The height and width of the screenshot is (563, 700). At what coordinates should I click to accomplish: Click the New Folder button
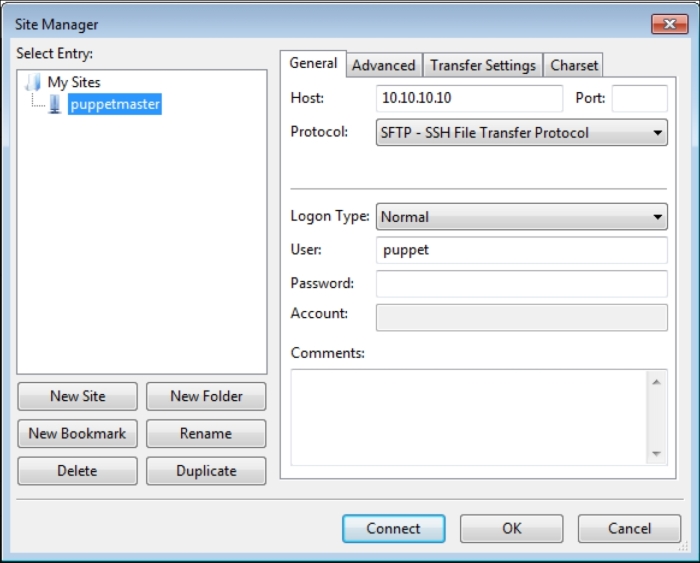[x=206, y=396]
